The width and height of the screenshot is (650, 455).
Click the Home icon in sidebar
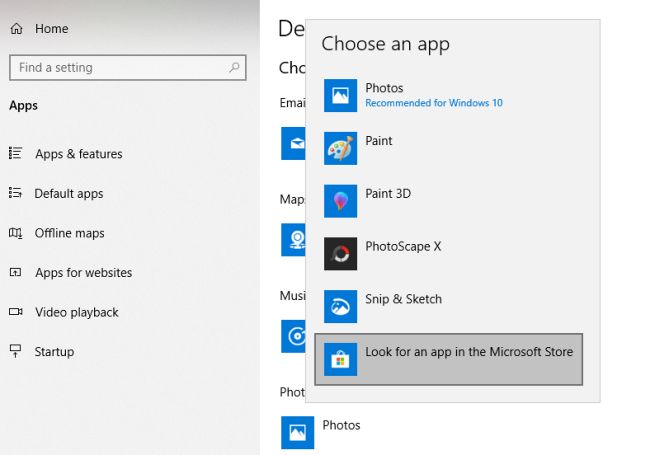tap(17, 29)
